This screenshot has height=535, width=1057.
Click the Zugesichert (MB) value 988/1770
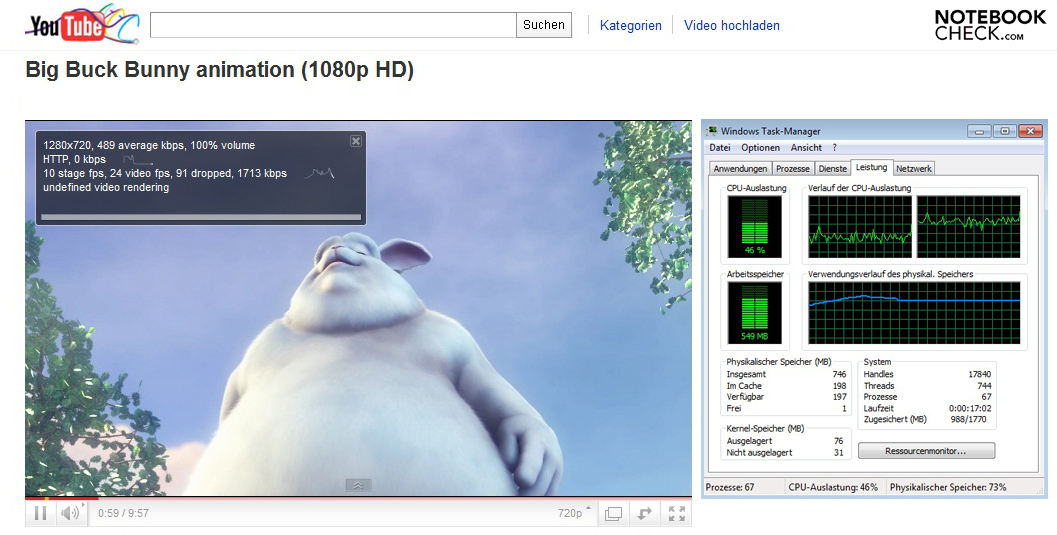tap(967, 419)
